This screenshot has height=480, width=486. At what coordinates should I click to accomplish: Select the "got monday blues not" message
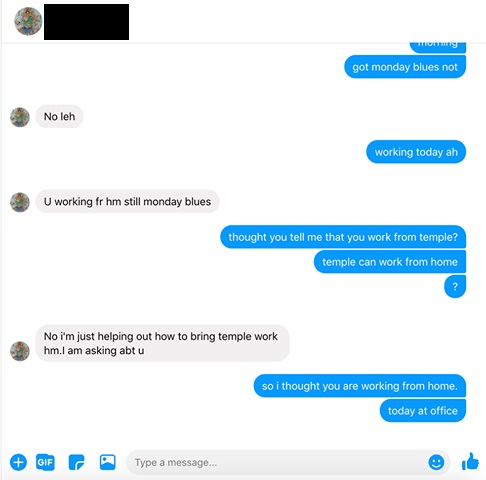[x=405, y=67]
